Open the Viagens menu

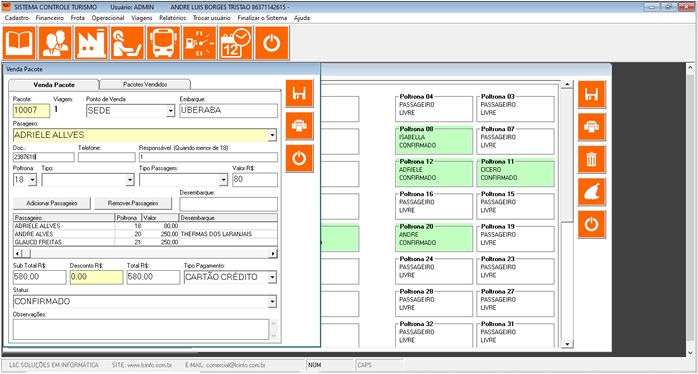(x=142, y=18)
